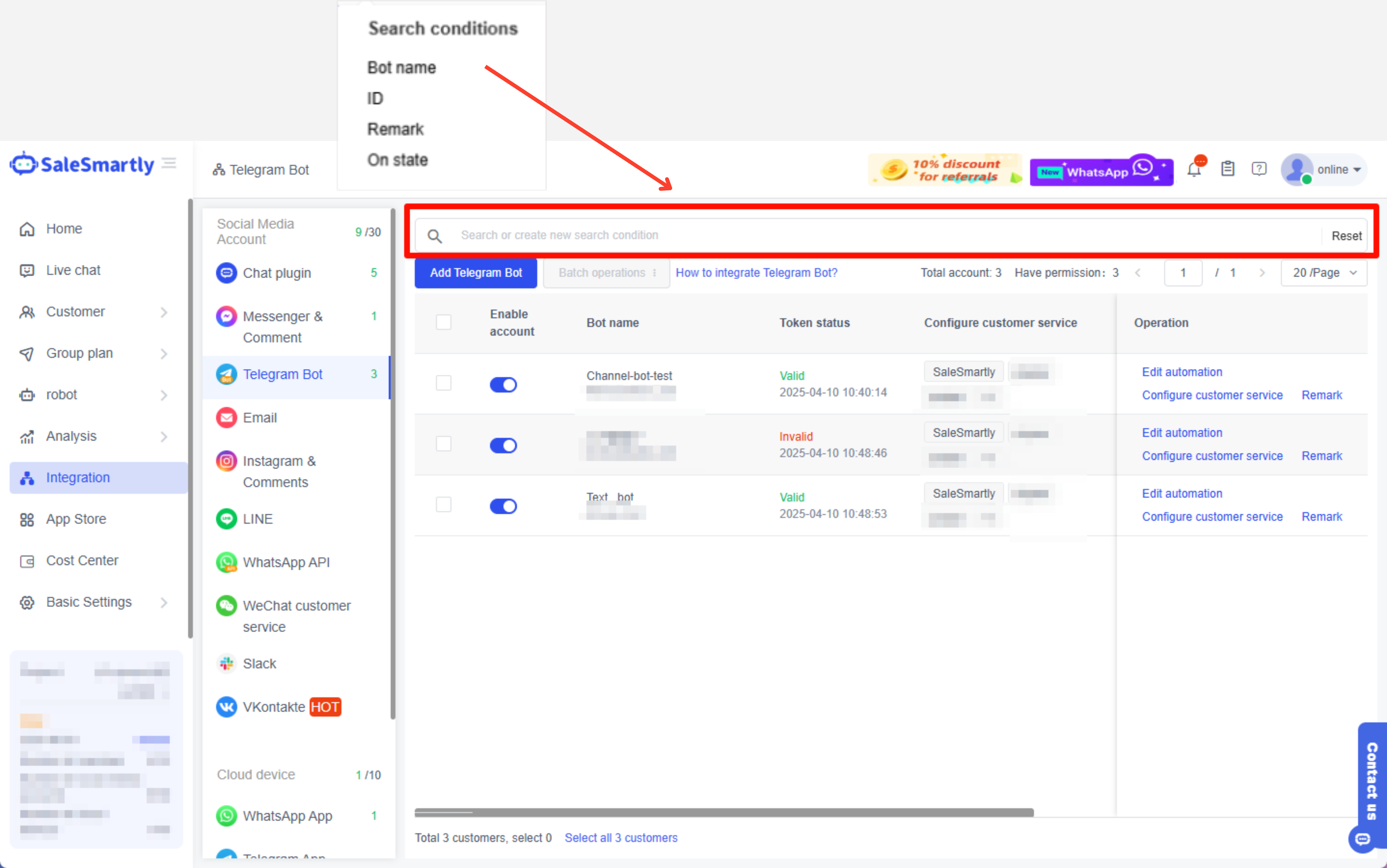The width and height of the screenshot is (1387, 868).
Task: Open the 20 /Page size dropdown
Action: click(x=1323, y=273)
